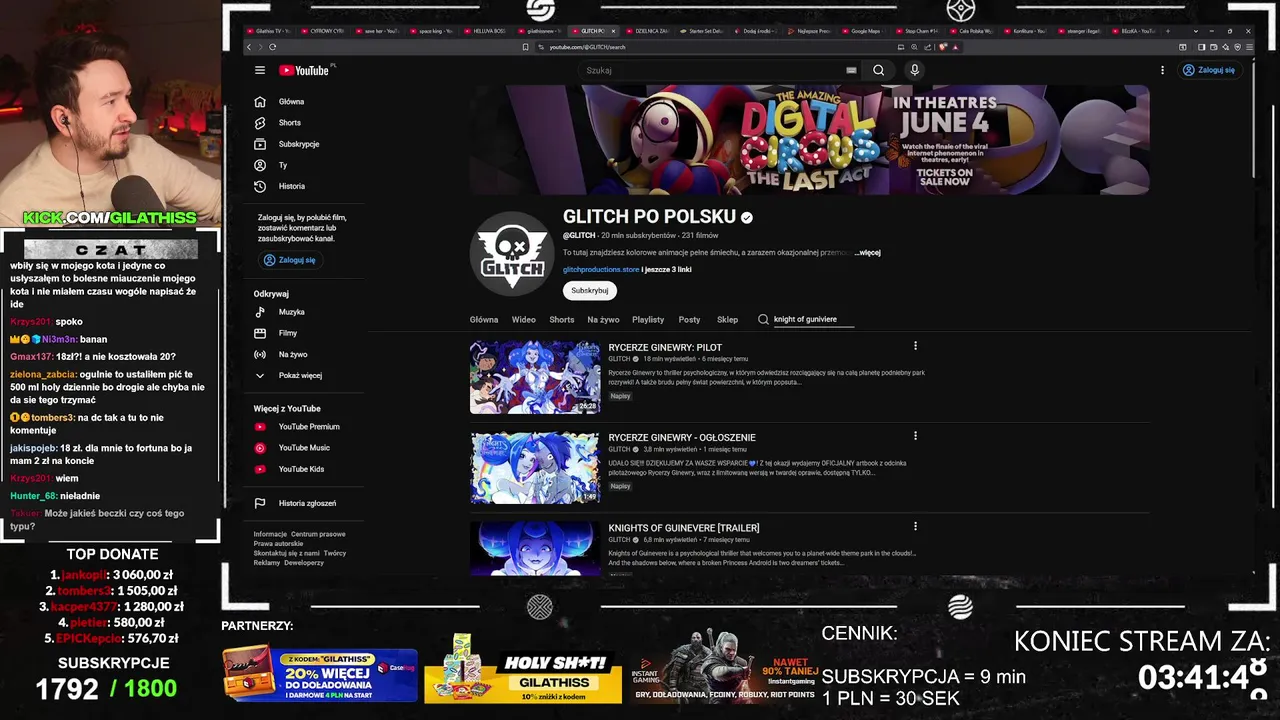Open the glitchproductions.store link
The image size is (1280, 720).
pyautogui.click(x=601, y=269)
